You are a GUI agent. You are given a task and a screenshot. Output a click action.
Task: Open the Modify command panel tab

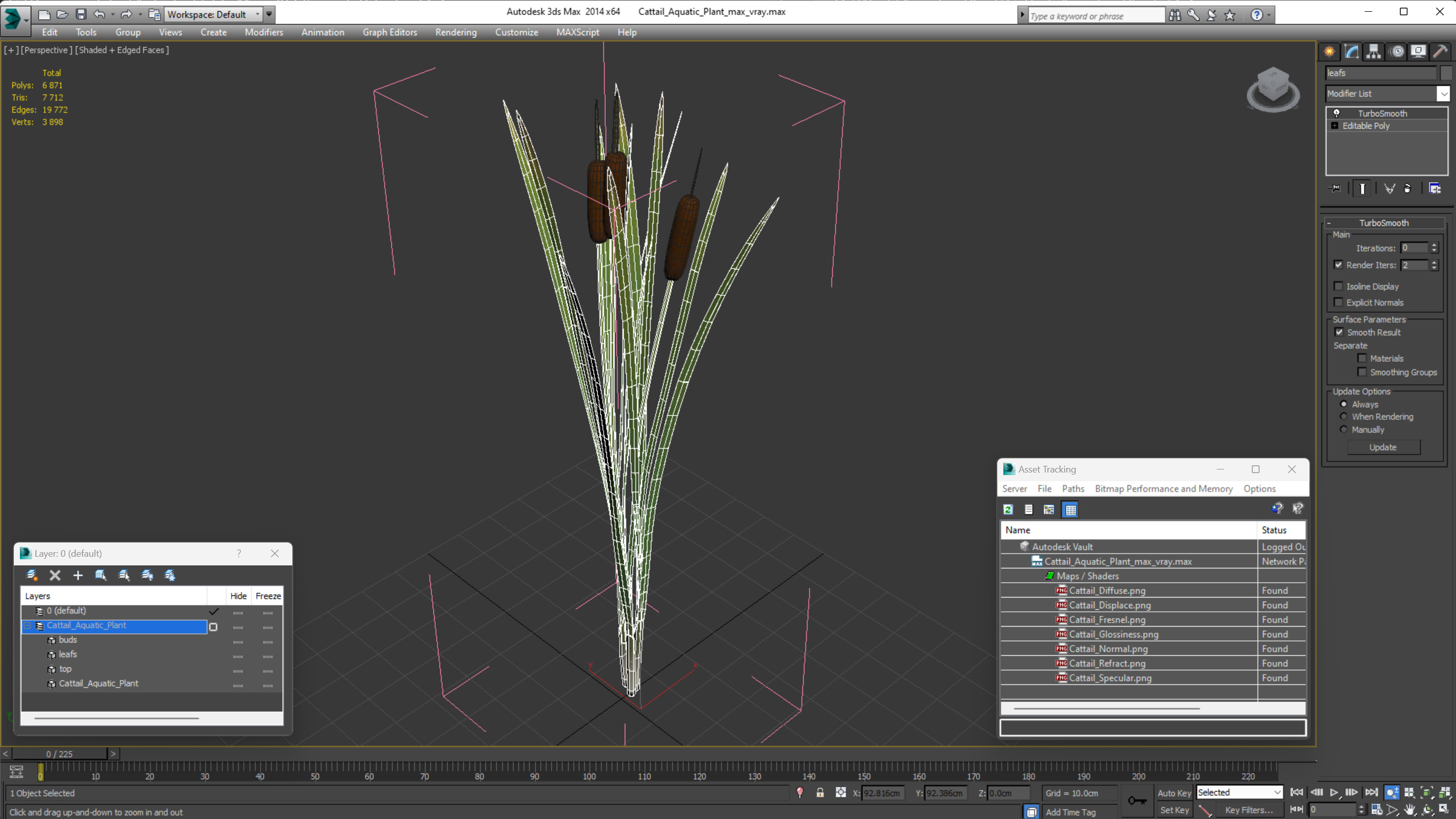coord(1351,52)
